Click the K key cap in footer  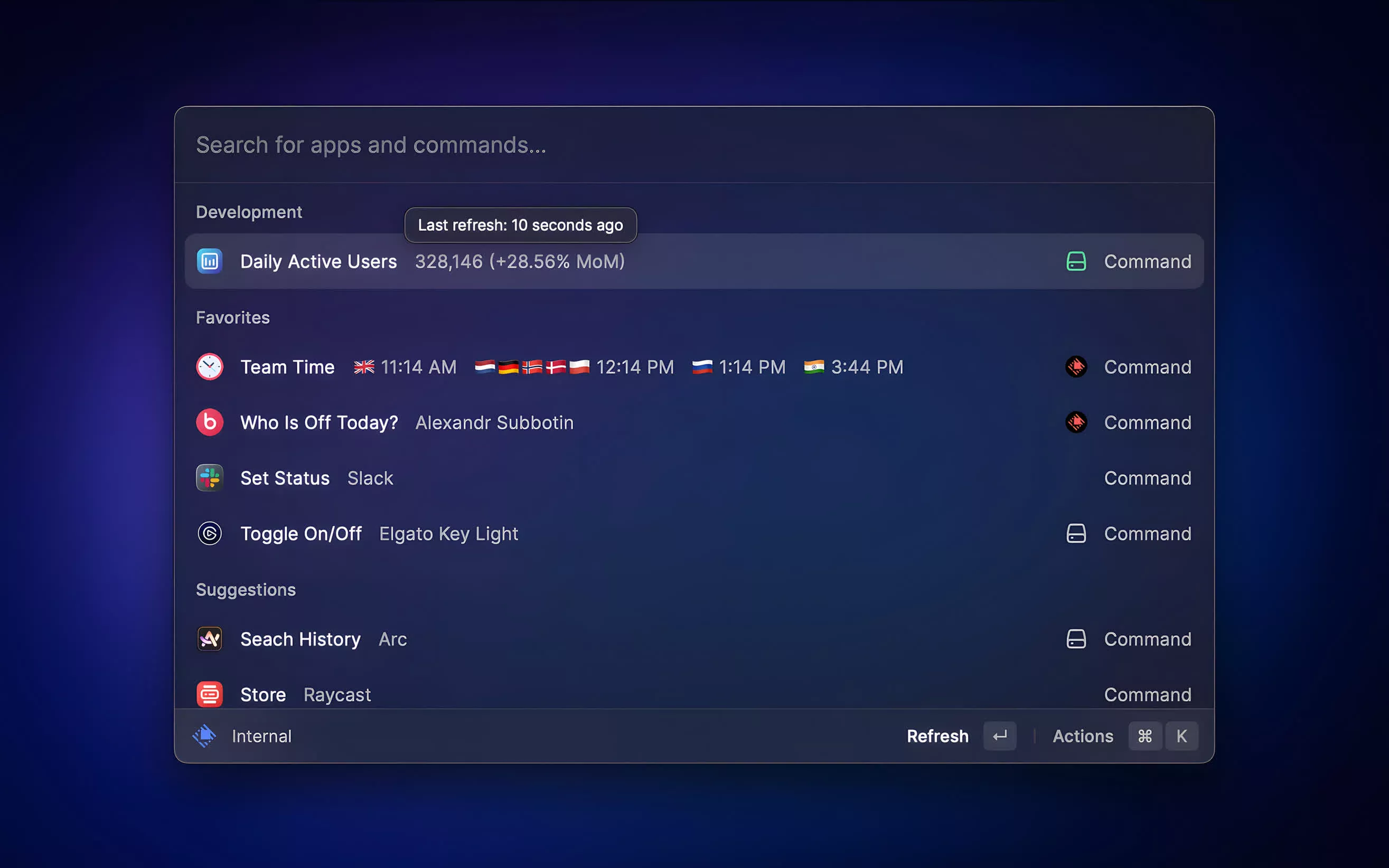(1182, 736)
